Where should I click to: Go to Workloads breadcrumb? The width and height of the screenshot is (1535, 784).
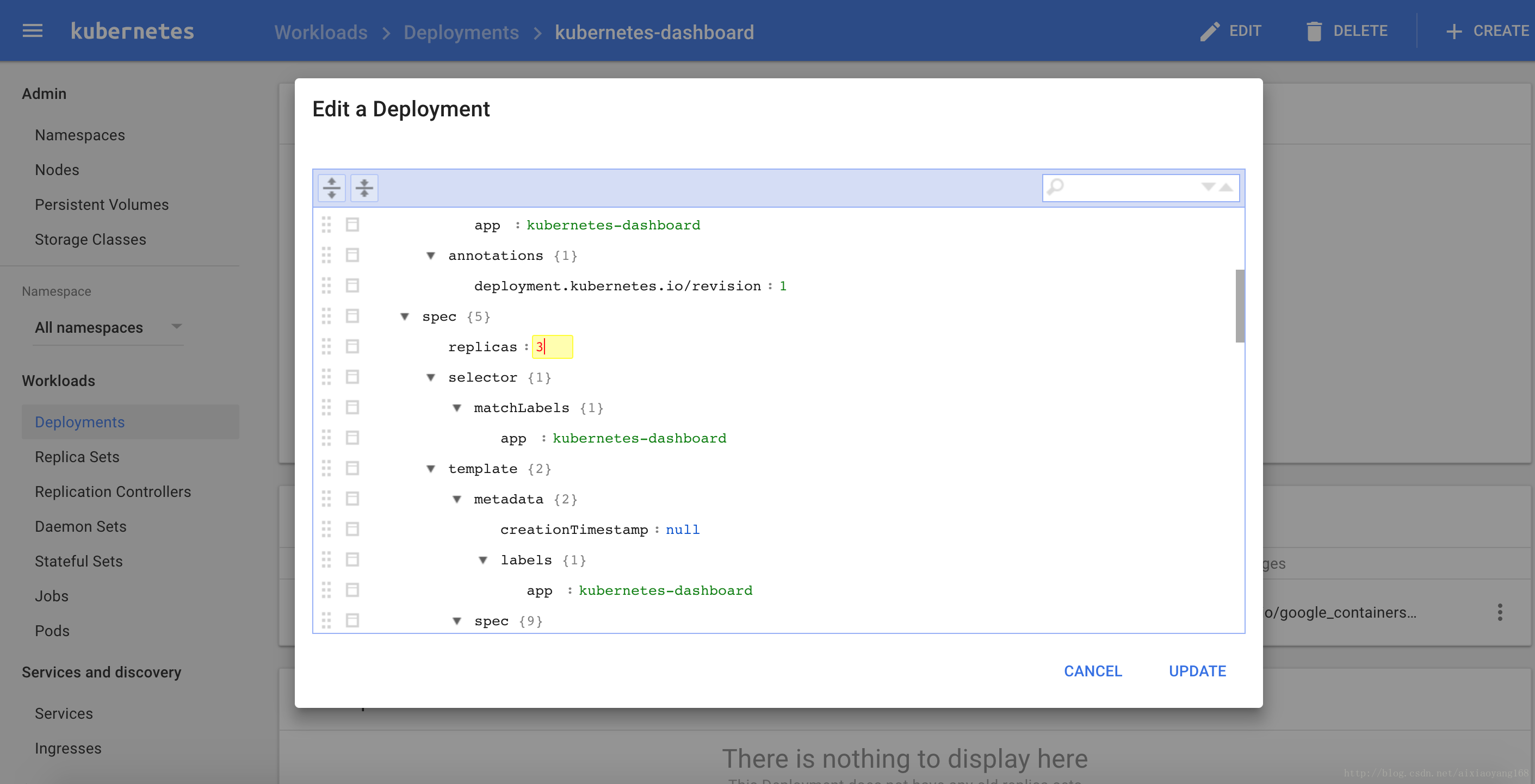point(320,32)
